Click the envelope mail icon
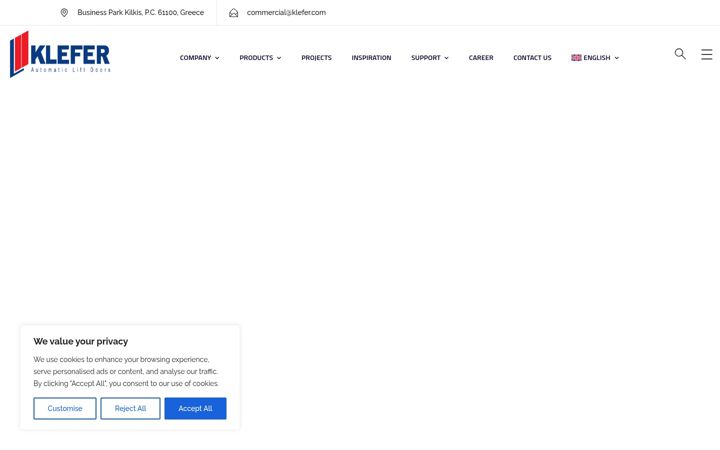Viewport: 720px width, 450px height. tap(233, 13)
